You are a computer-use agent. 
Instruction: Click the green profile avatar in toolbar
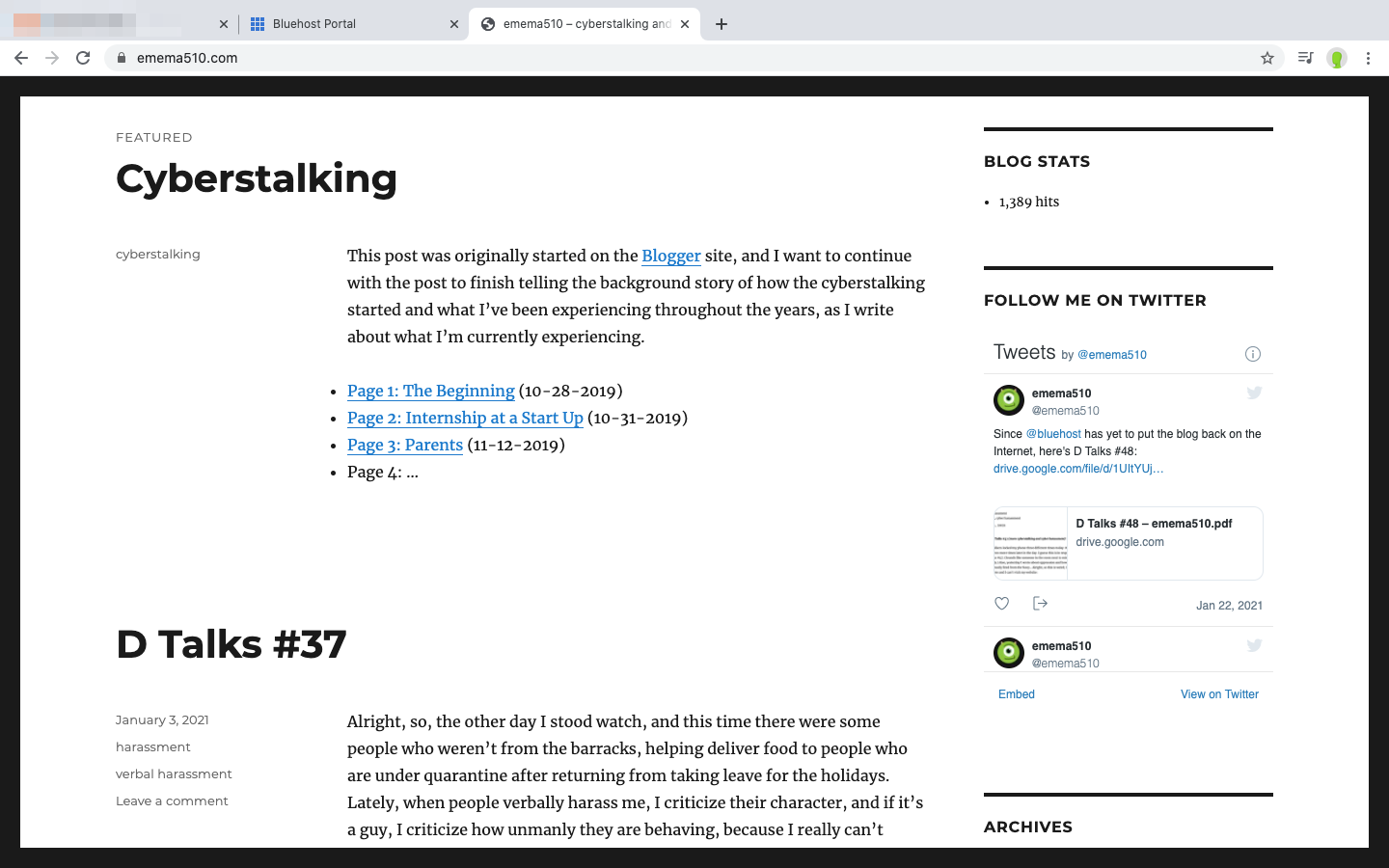[x=1336, y=58]
